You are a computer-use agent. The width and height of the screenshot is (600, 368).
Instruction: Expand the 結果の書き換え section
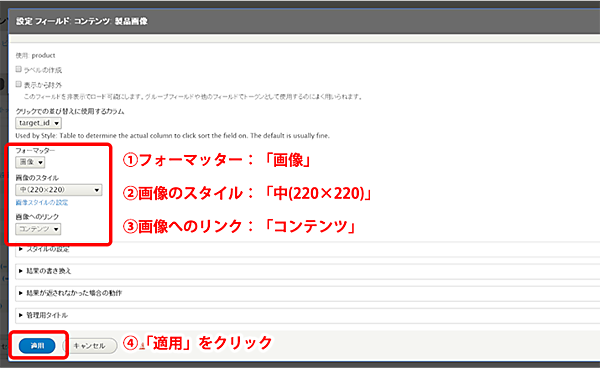[x=48, y=271]
